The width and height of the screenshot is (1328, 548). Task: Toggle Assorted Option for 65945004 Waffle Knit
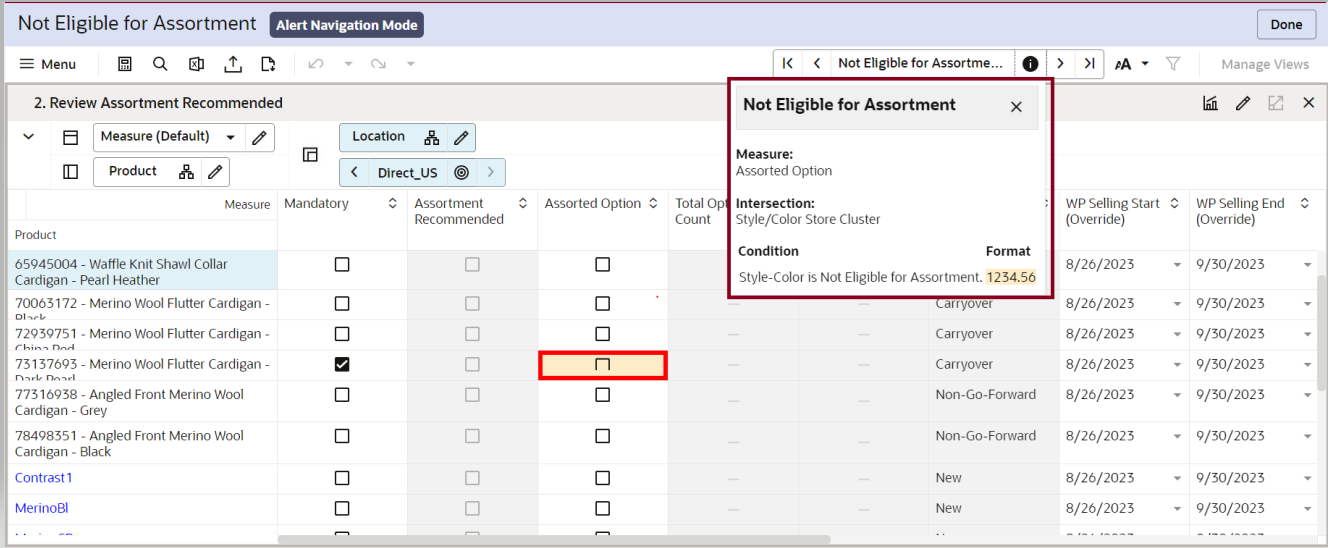pyautogui.click(x=602, y=264)
